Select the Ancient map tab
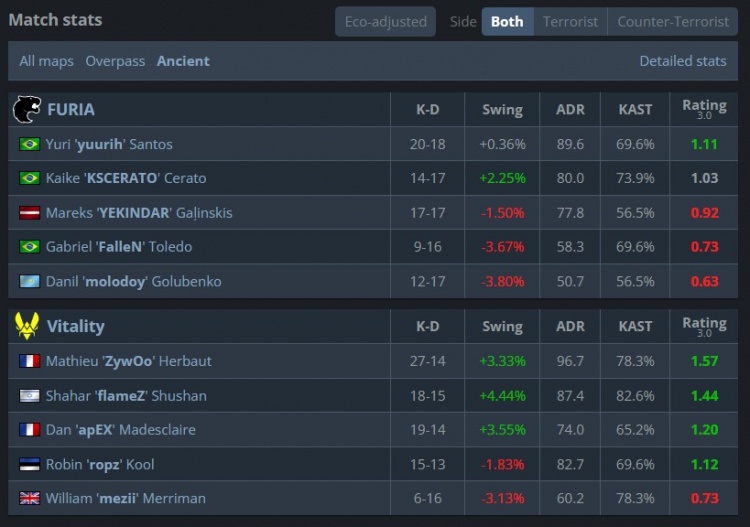Screen dimensions: 750x527 pyautogui.click(x=183, y=61)
